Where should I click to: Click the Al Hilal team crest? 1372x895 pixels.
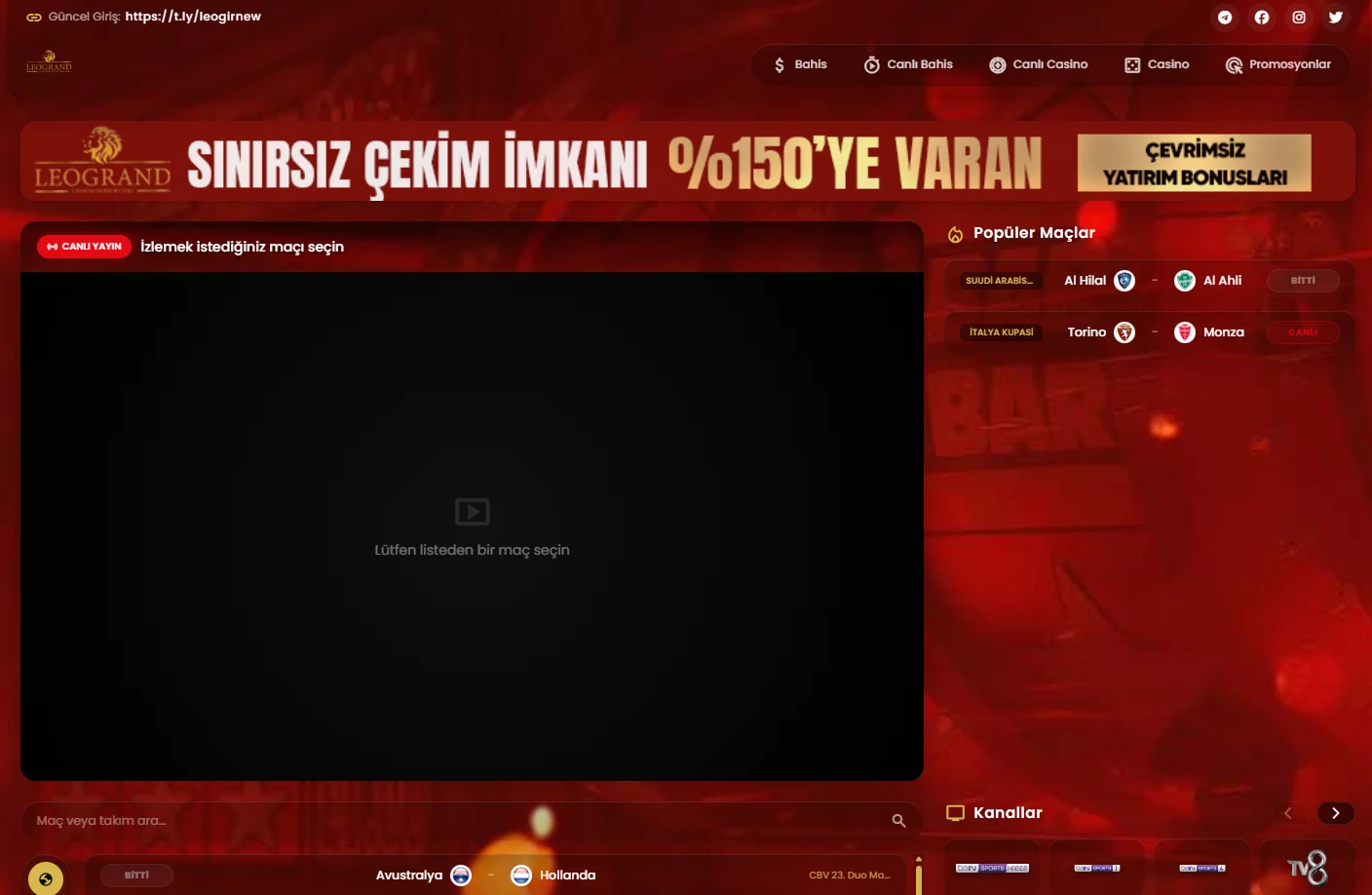[1124, 281]
